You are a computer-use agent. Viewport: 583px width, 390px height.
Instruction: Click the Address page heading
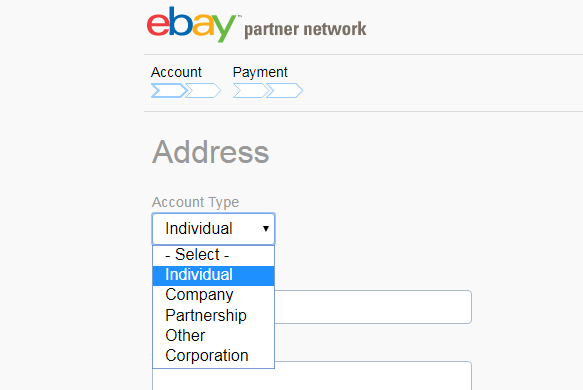[x=210, y=152]
